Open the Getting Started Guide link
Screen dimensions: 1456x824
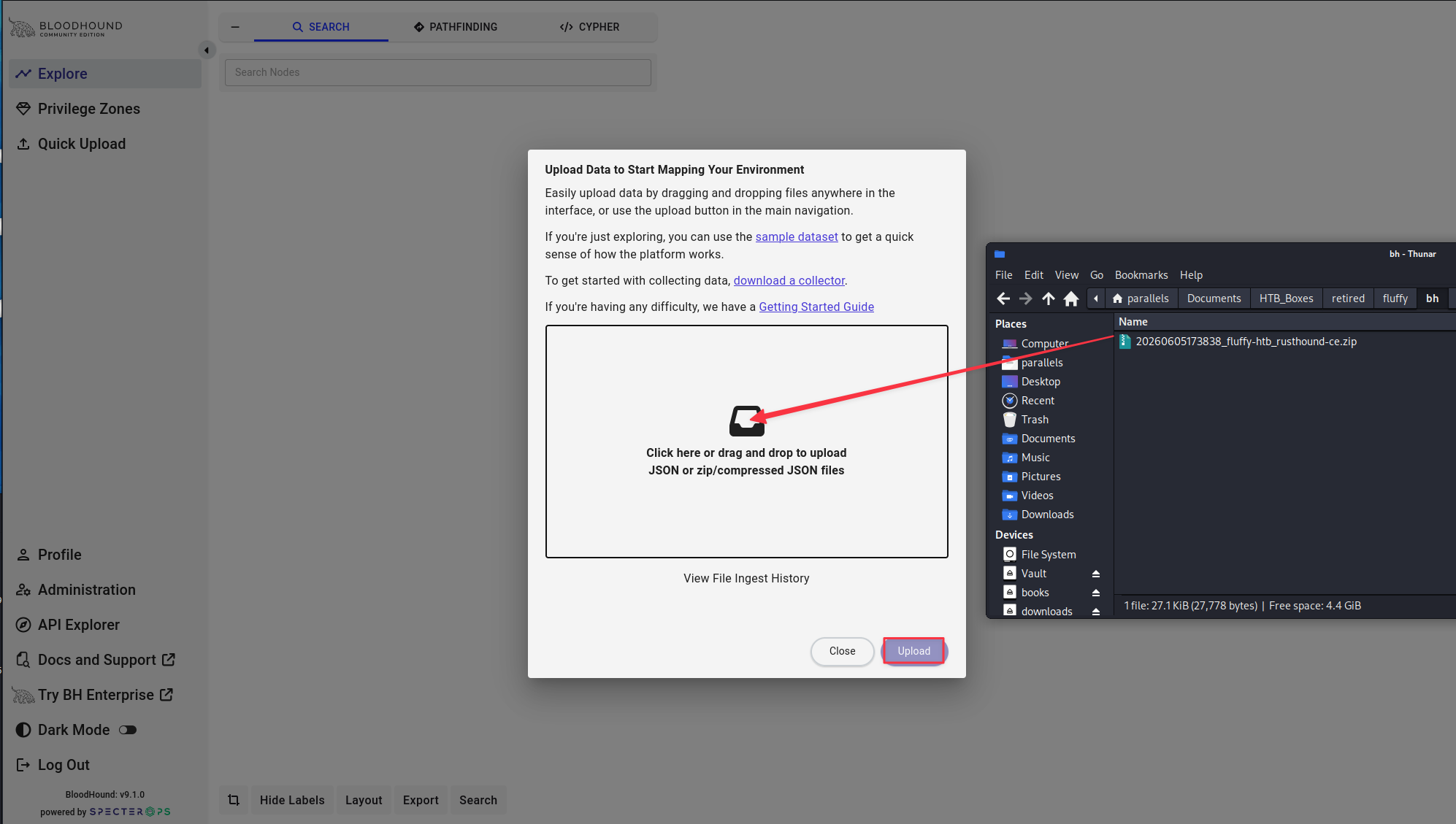point(816,307)
